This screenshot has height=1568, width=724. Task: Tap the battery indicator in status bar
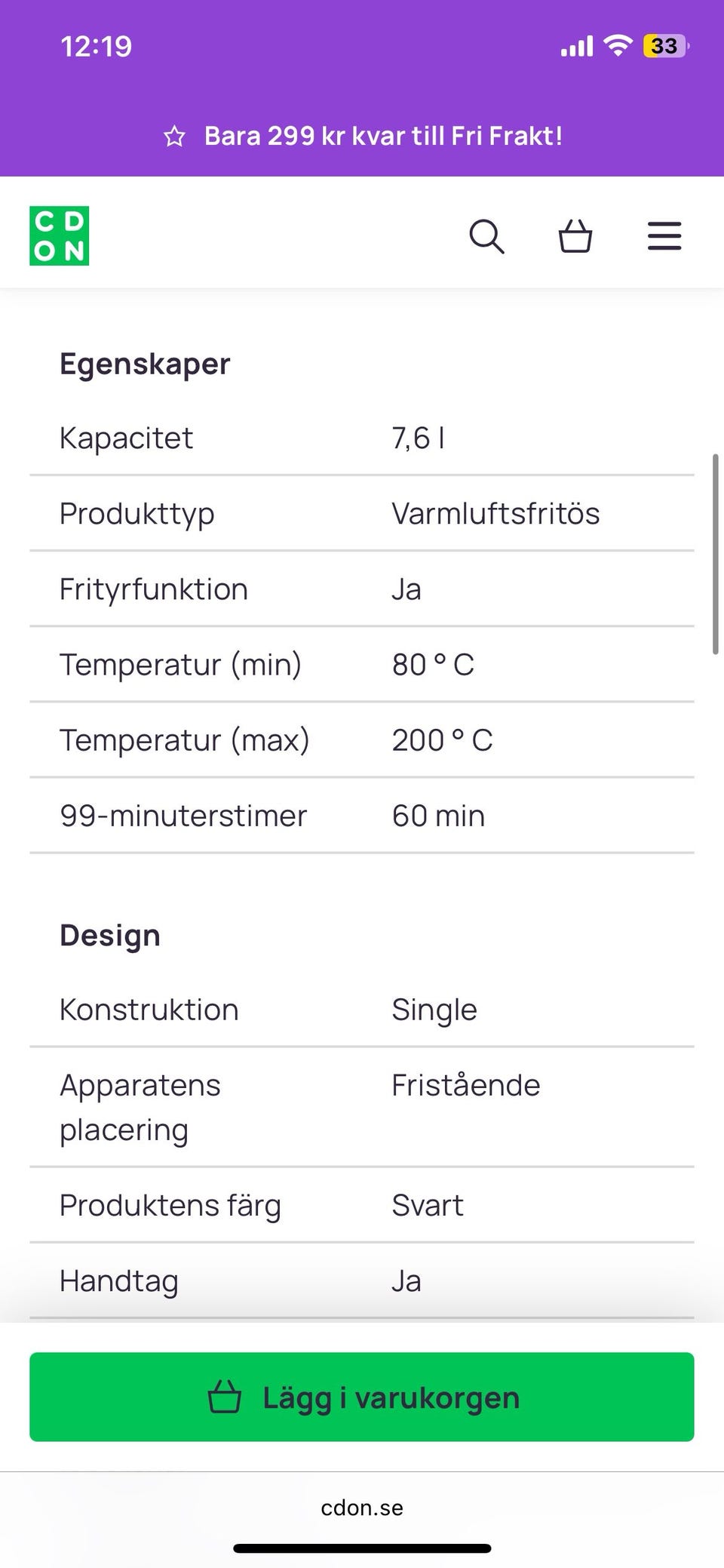point(665,46)
